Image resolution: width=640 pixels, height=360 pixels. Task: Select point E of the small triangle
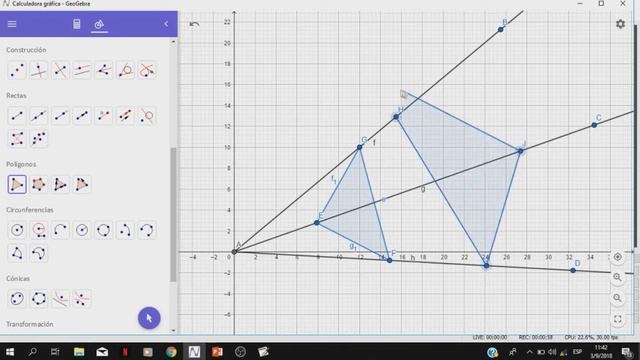pos(317,222)
